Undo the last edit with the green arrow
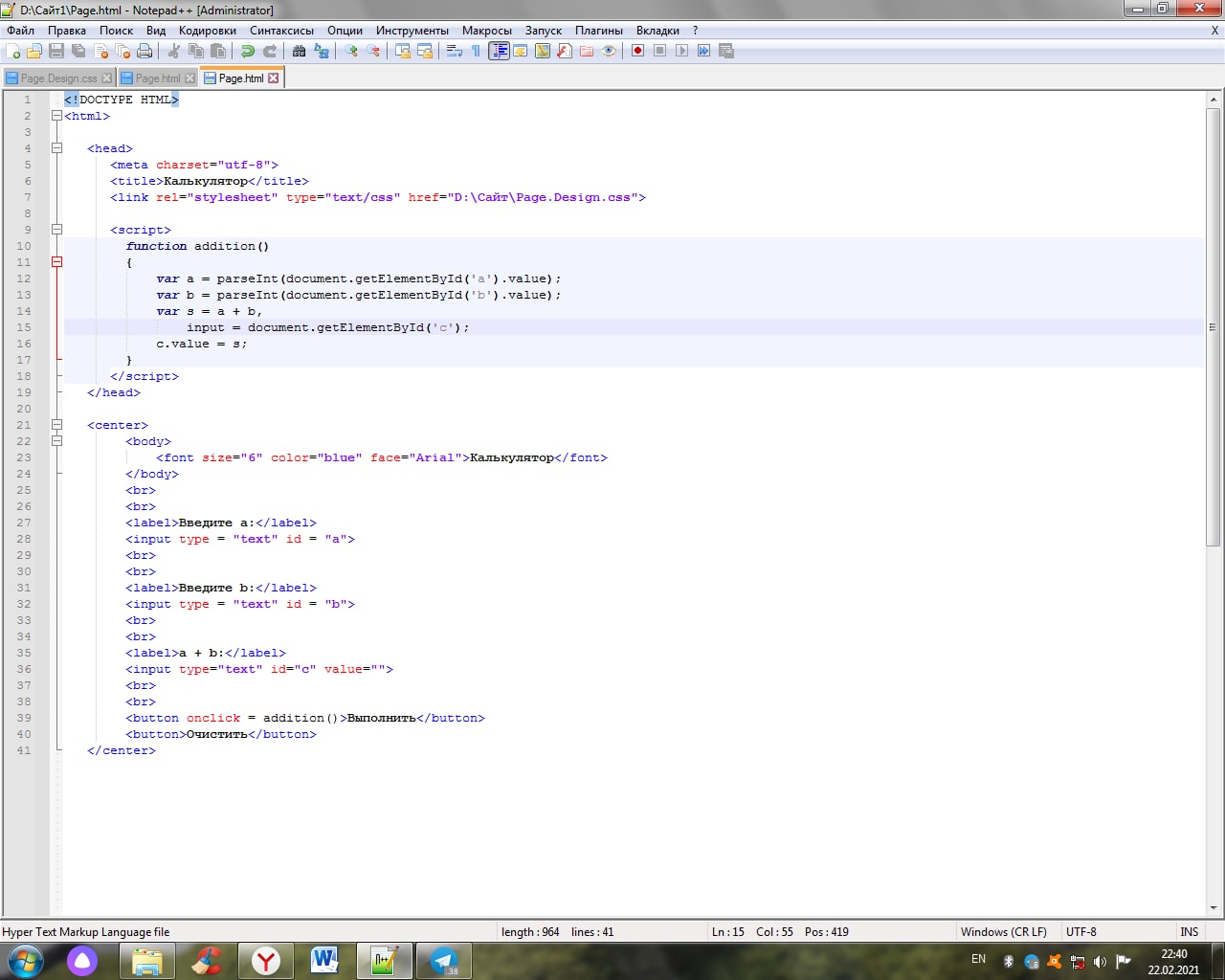This screenshot has width=1225, height=980. click(x=248, y=51)
